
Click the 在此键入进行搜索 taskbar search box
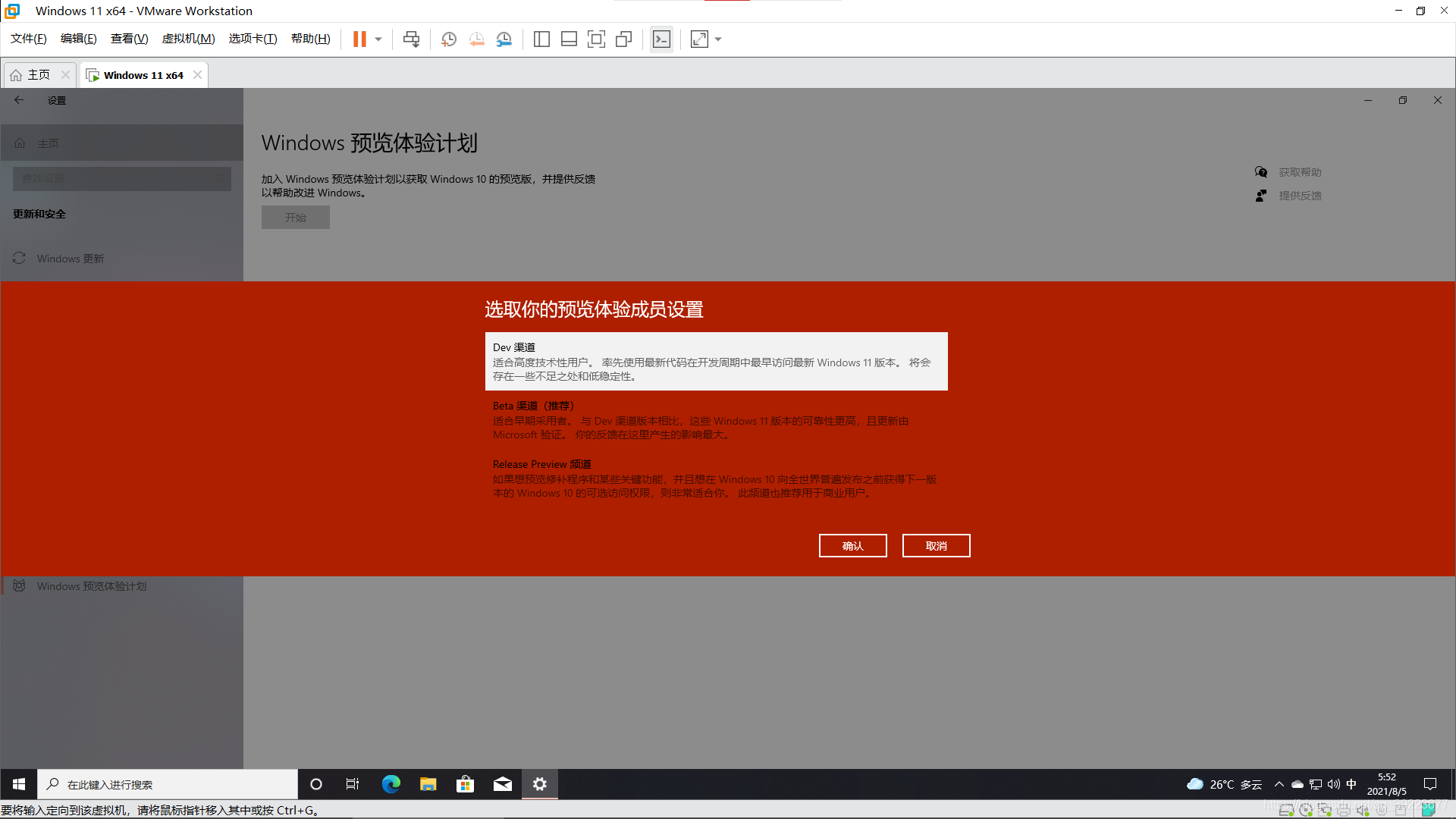[x=168, y=784]
